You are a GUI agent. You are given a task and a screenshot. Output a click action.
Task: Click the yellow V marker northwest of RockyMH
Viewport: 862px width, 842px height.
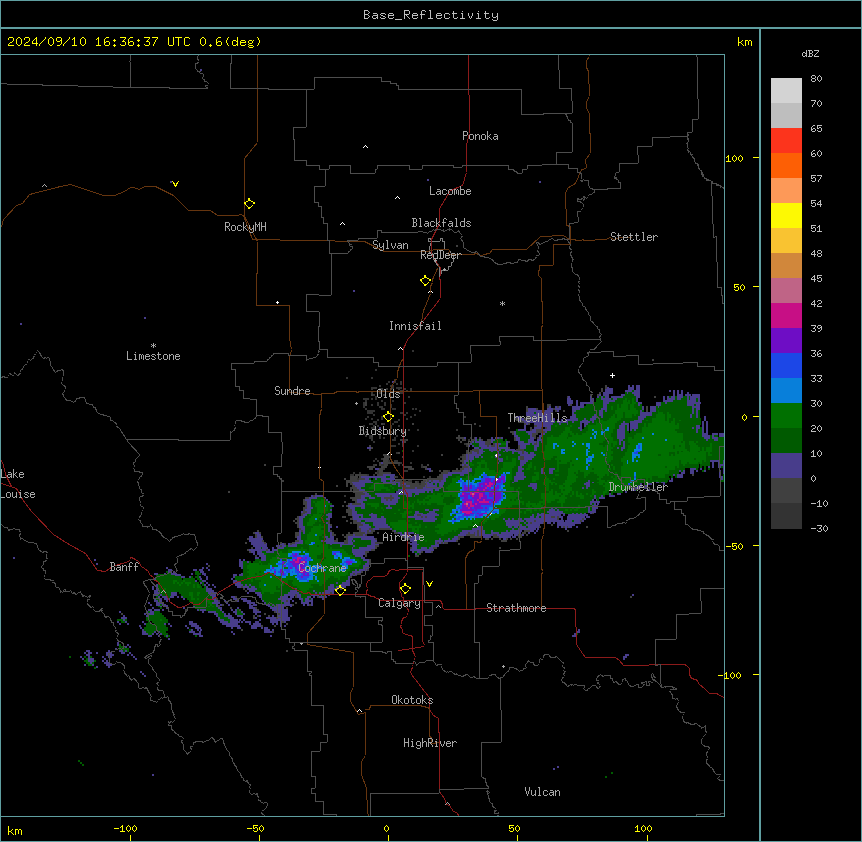pyautogui.click(x=175, y=184)
